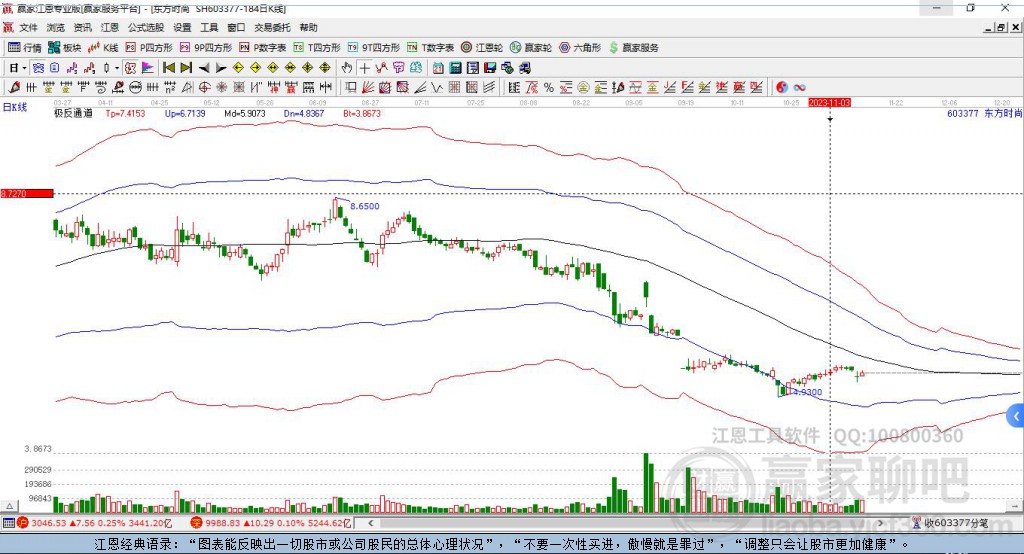Open the 江恩轮 Gann wheel
Viewport: 1024px width, 554px height.
[482, 48]
